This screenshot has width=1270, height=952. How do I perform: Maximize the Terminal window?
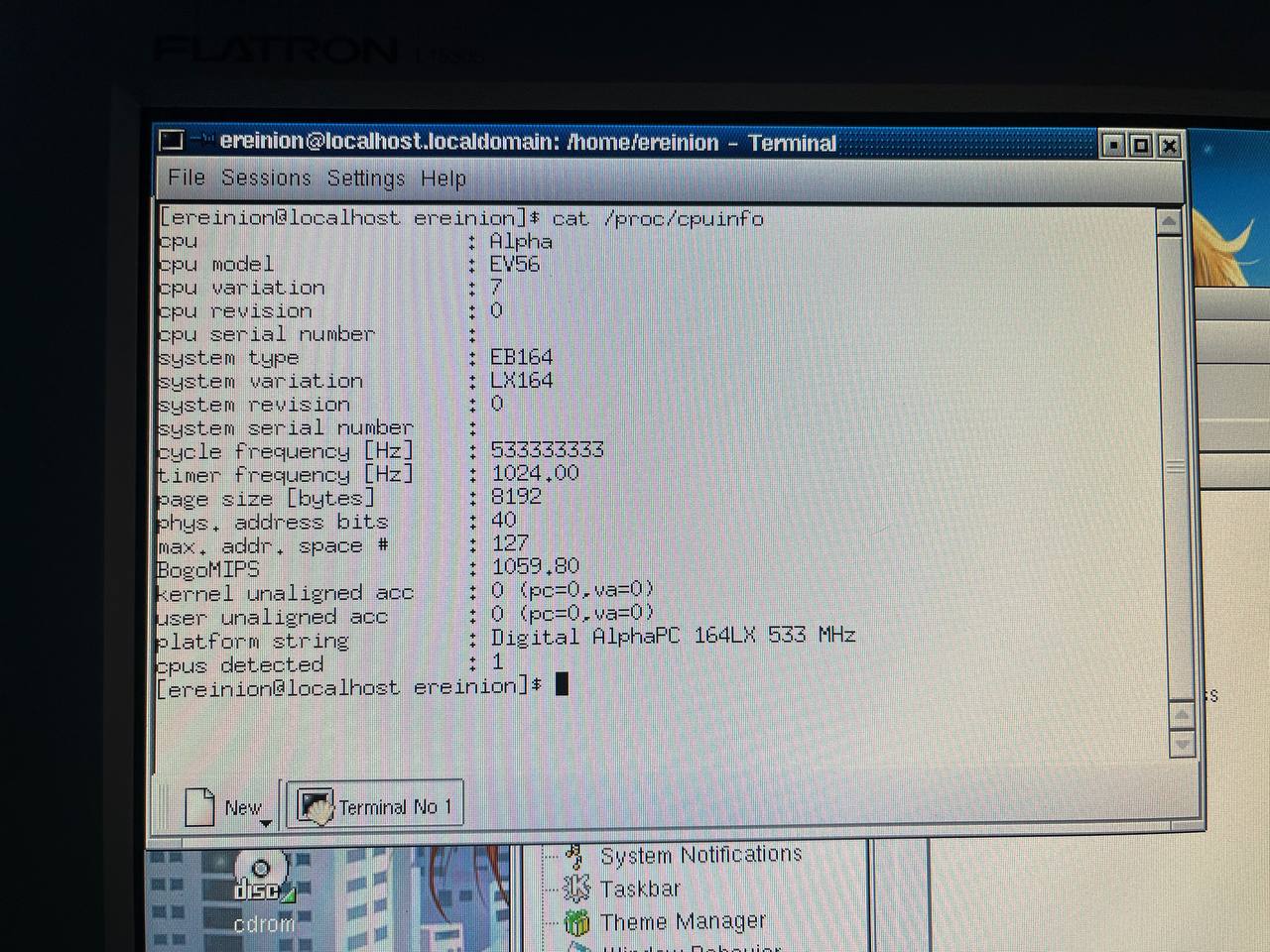1141,146
